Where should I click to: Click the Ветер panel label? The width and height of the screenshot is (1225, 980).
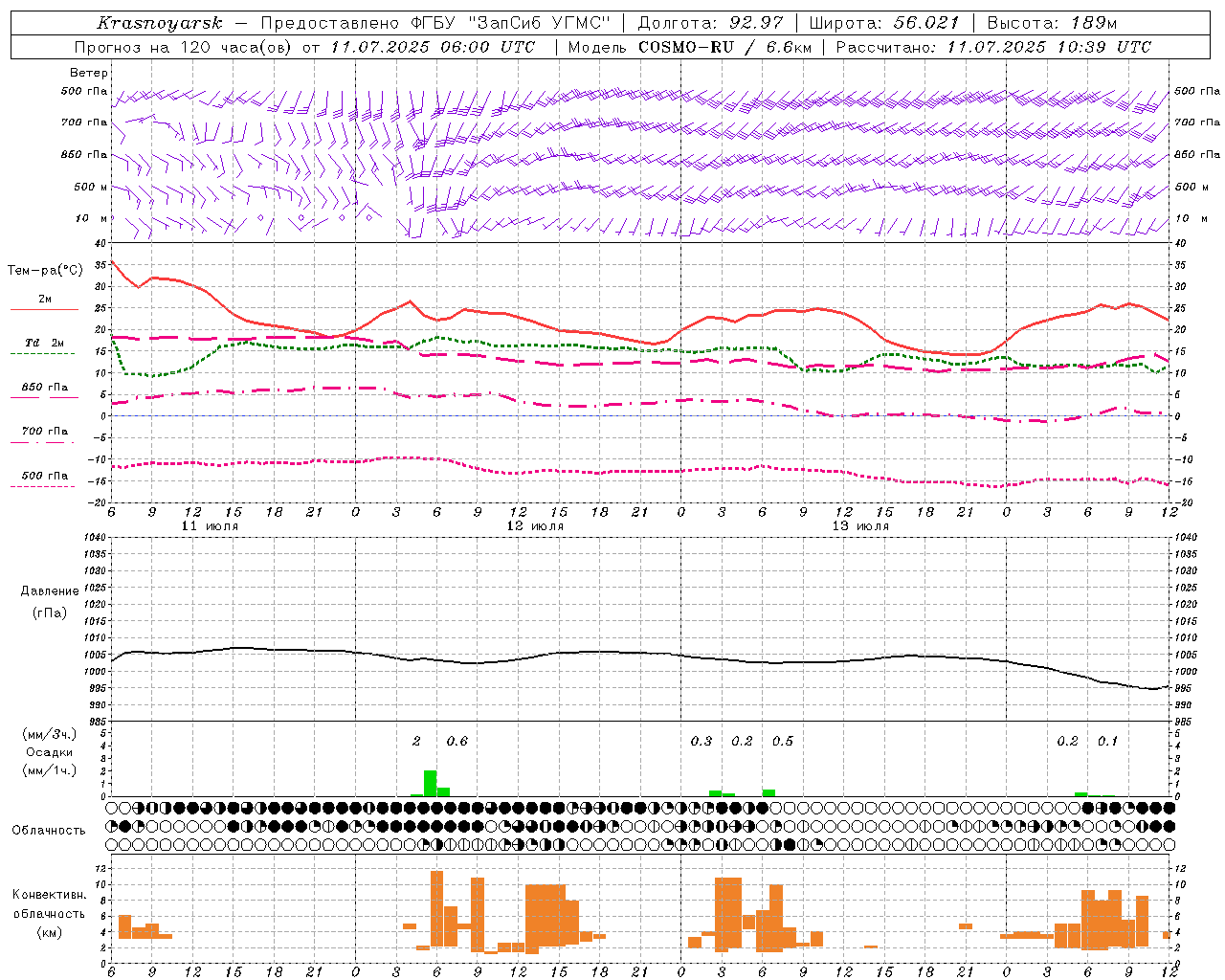tap(89, 73)
